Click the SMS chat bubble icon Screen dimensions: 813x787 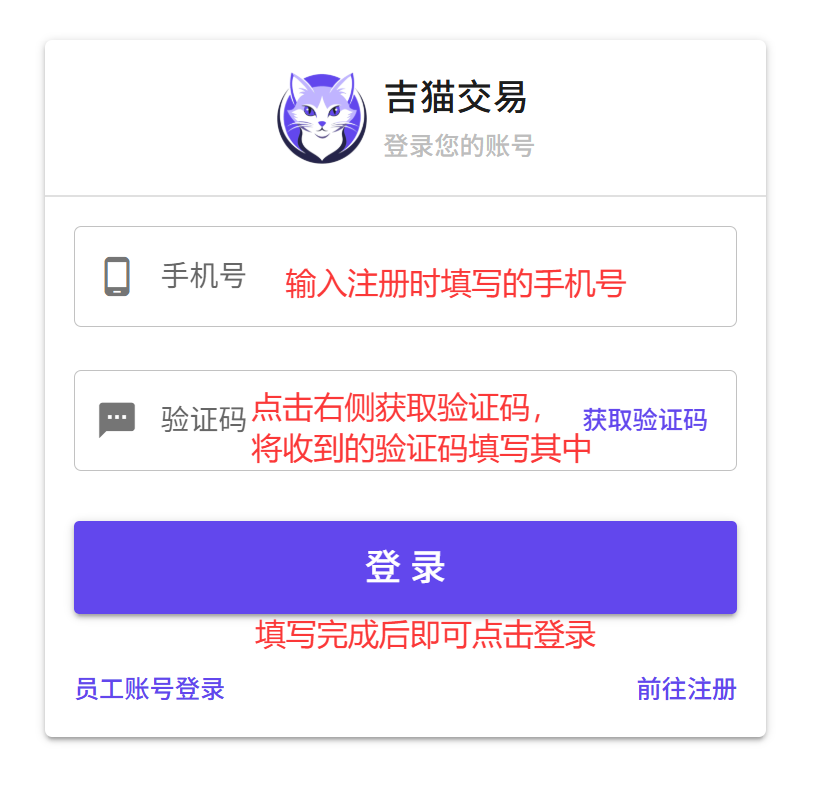(117, 419)
